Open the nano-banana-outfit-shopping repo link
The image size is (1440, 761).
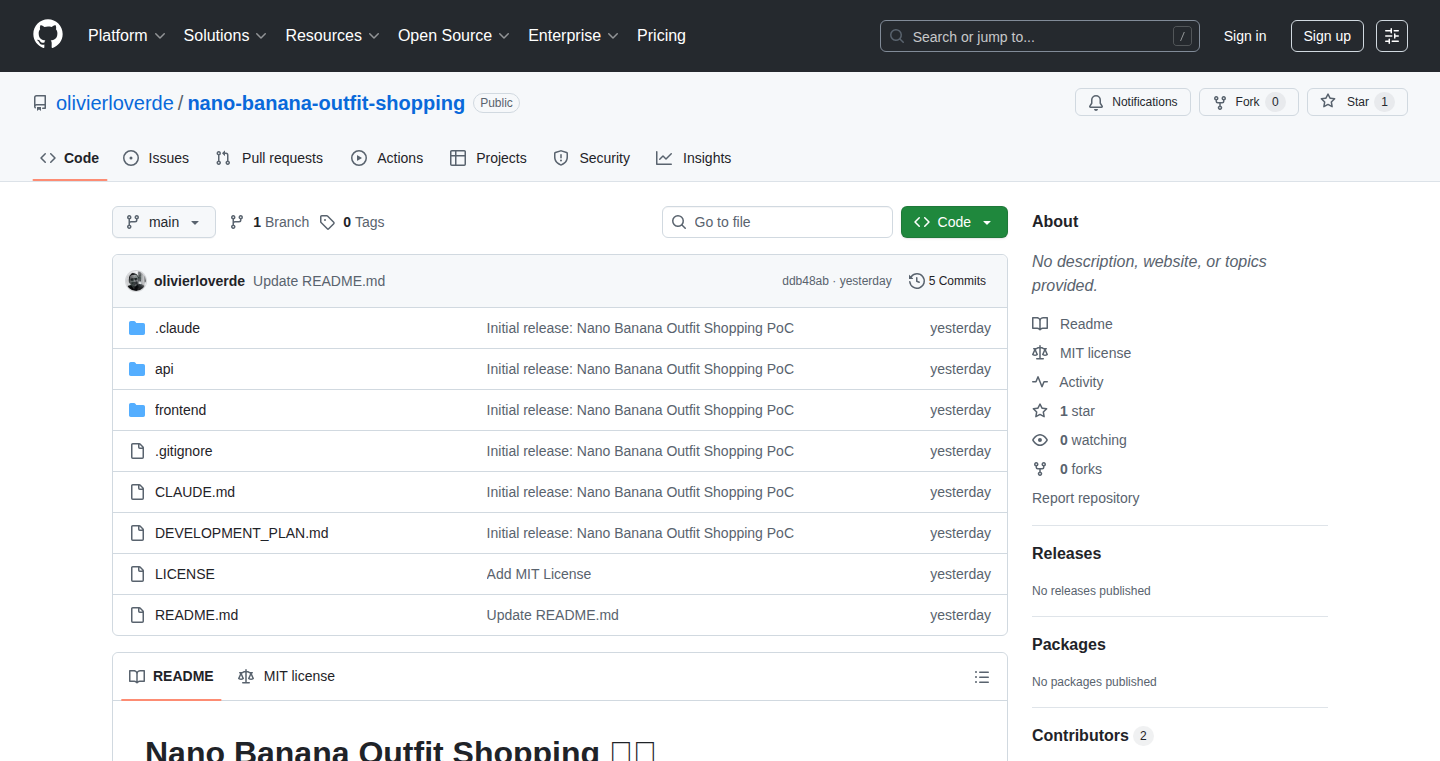[x=326, y=103]
